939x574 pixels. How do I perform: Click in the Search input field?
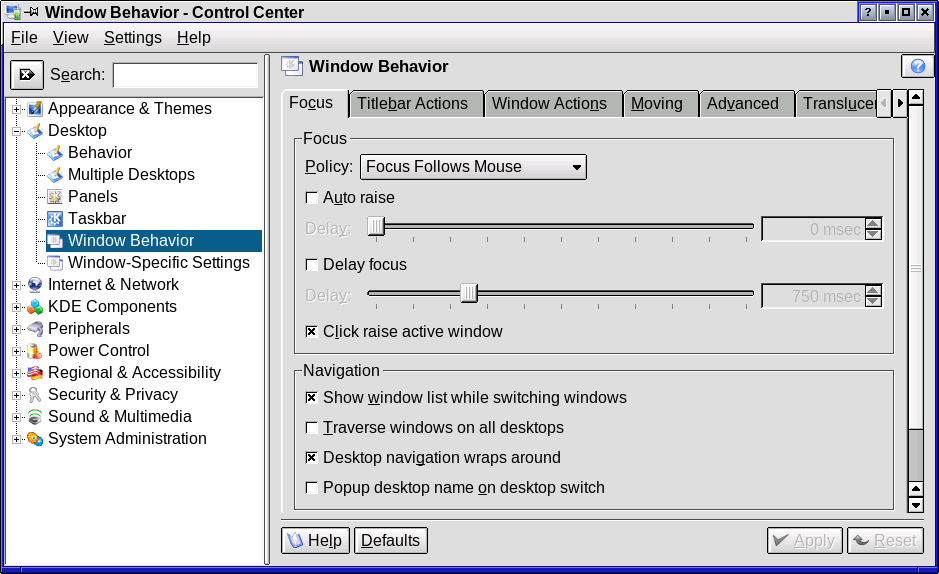click(x=185, y=75)
